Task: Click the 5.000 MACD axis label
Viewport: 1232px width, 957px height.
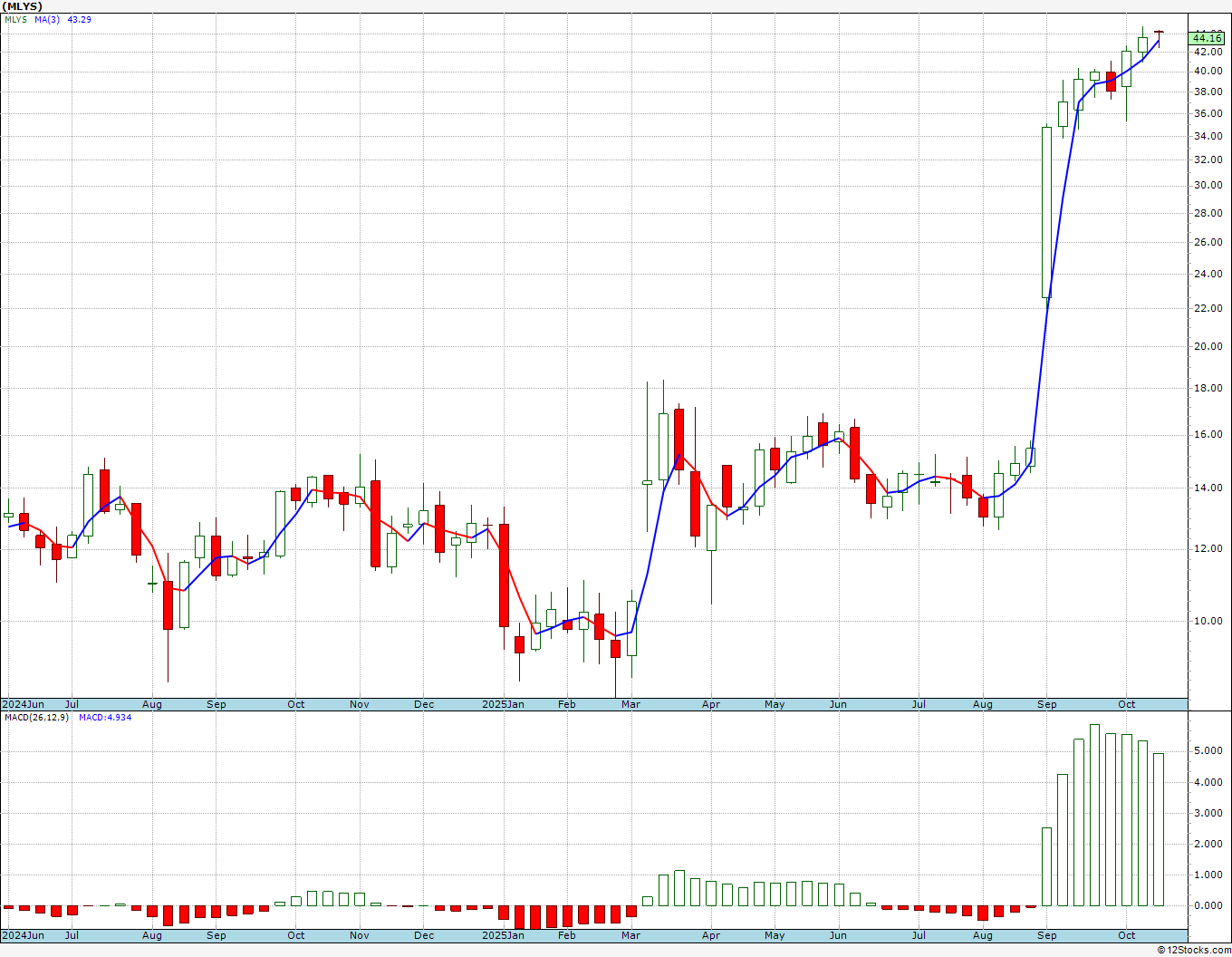Action: point(1208,750)
